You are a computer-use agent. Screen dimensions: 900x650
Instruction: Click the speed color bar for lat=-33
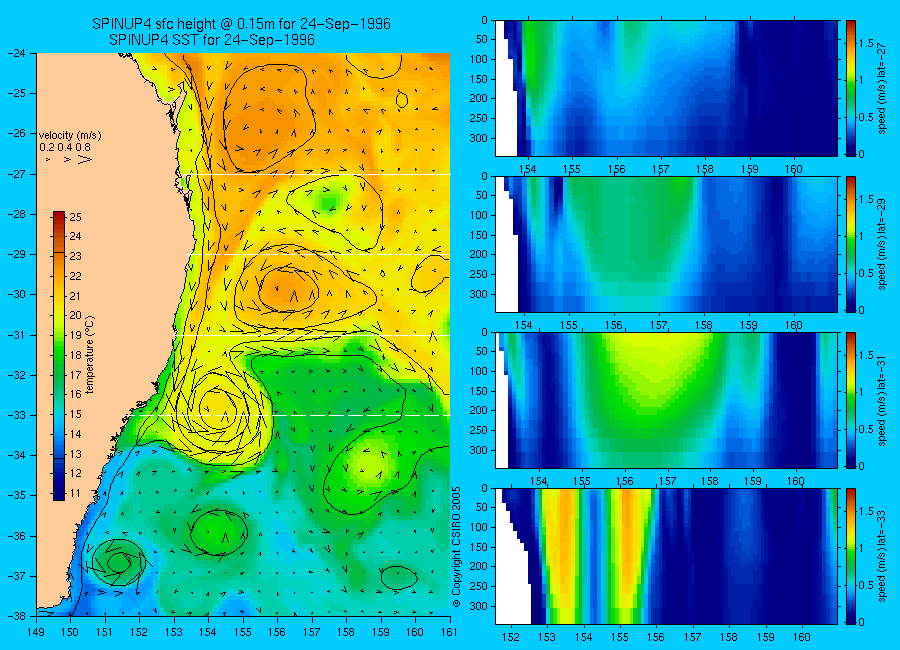coord(851,556)
